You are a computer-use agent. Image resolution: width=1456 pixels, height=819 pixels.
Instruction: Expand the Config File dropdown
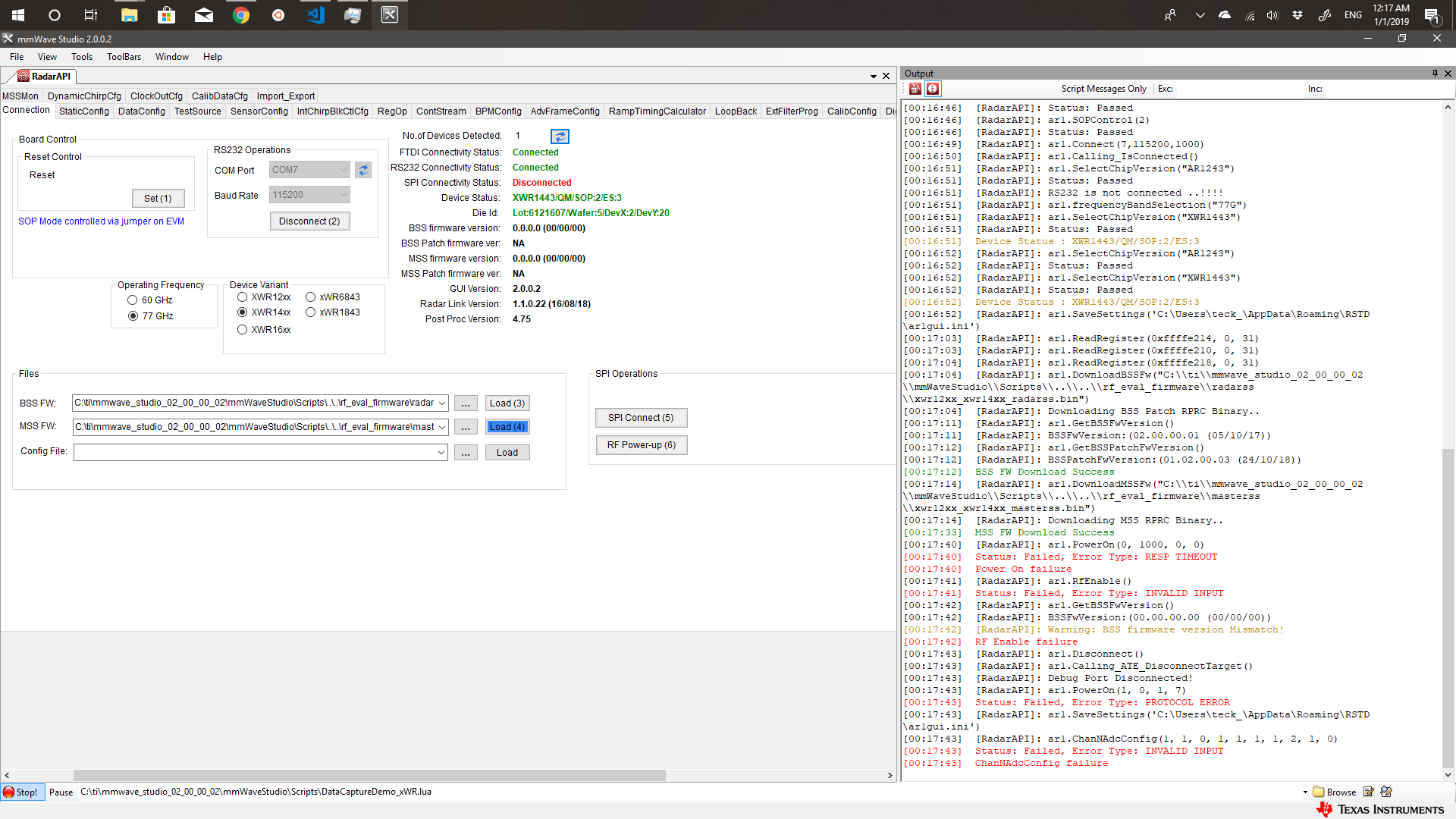(441, 453)
